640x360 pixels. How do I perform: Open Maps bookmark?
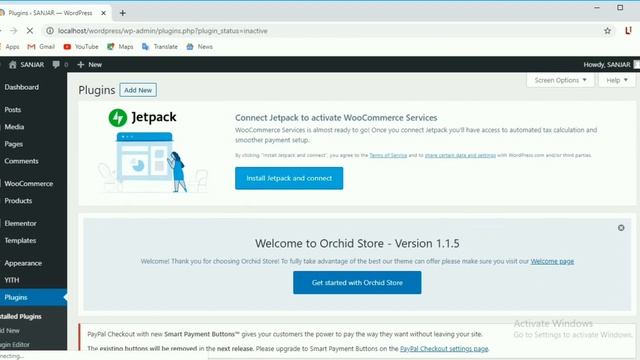coord(120,47)
